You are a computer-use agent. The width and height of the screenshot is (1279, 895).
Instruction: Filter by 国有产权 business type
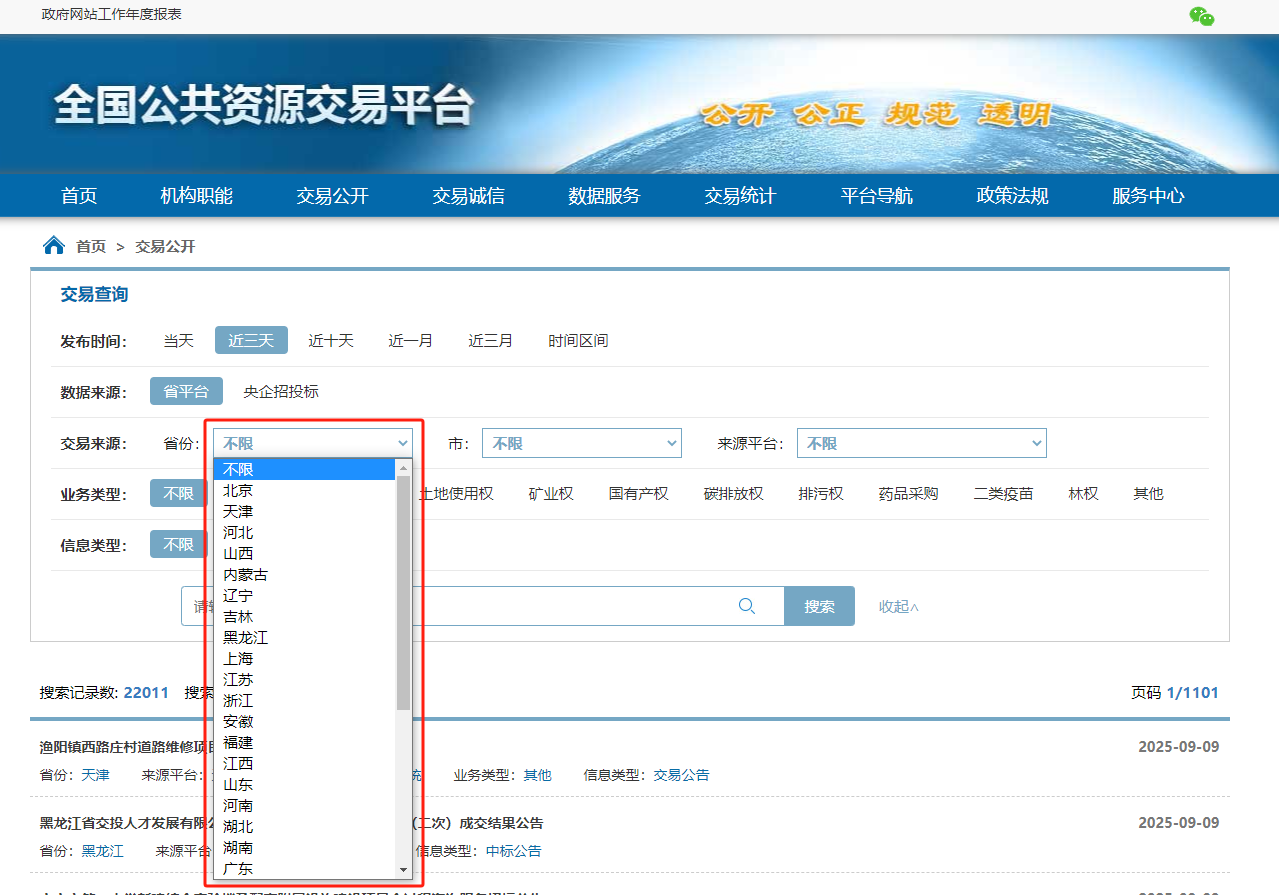(639, 493)
